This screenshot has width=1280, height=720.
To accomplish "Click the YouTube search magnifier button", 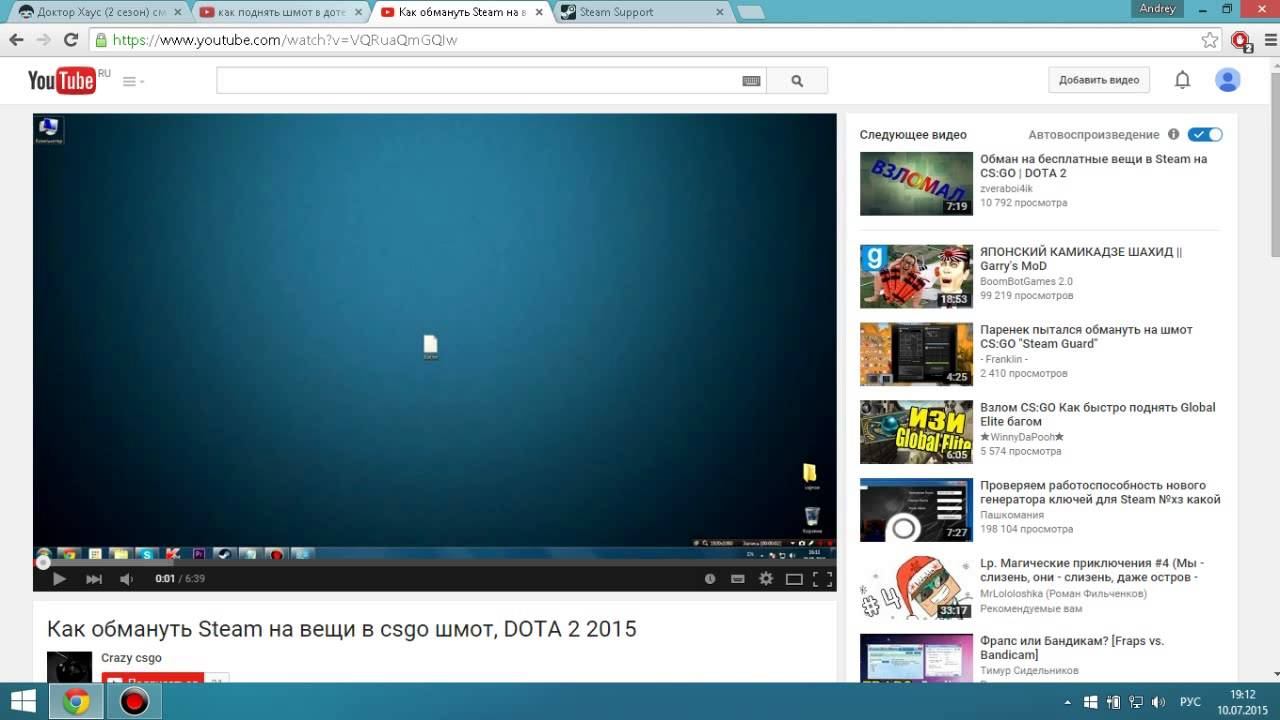I will 797,81.
